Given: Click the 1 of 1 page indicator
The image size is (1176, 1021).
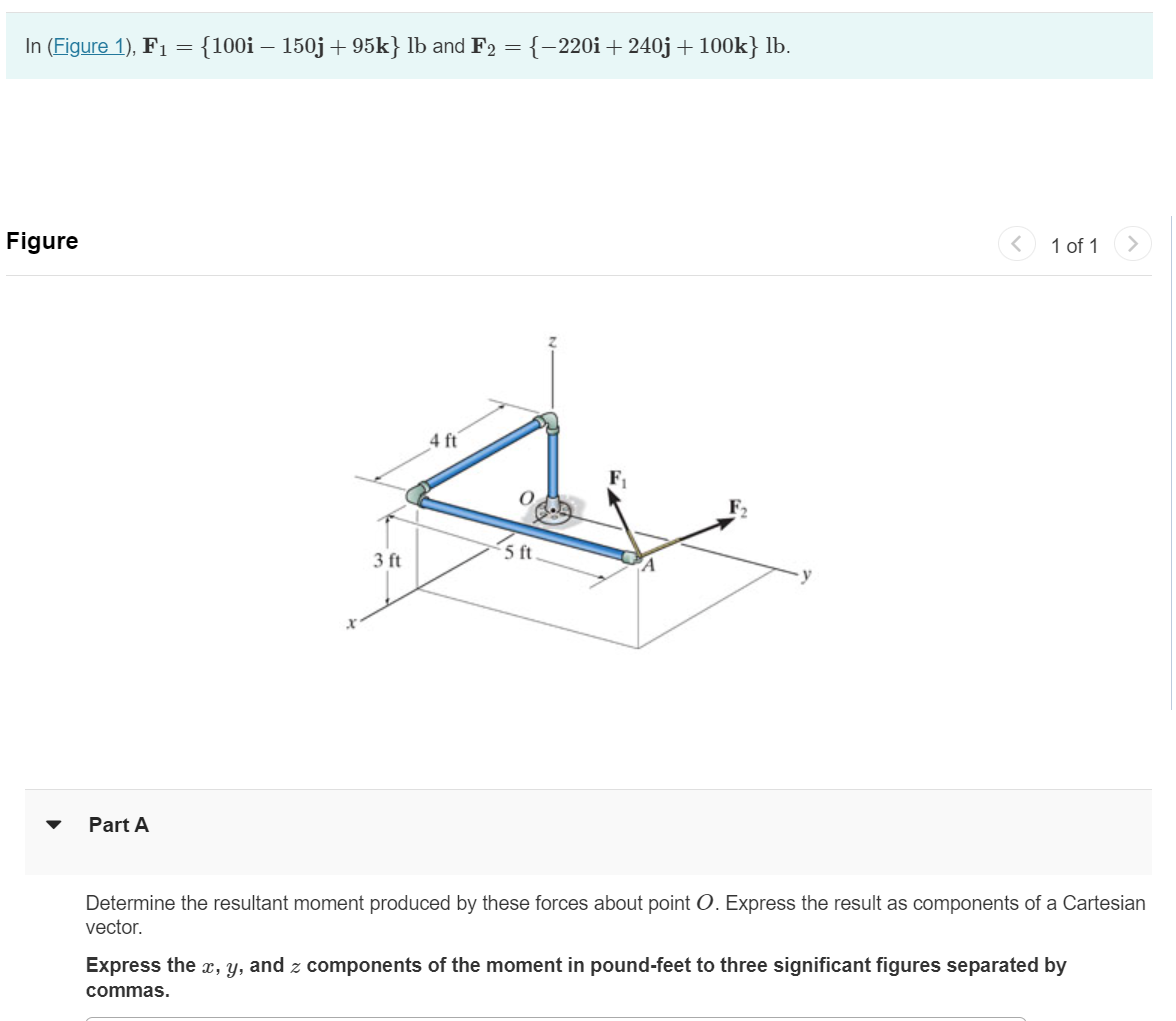Looking at the screenshot, I should pos(1074,245).
